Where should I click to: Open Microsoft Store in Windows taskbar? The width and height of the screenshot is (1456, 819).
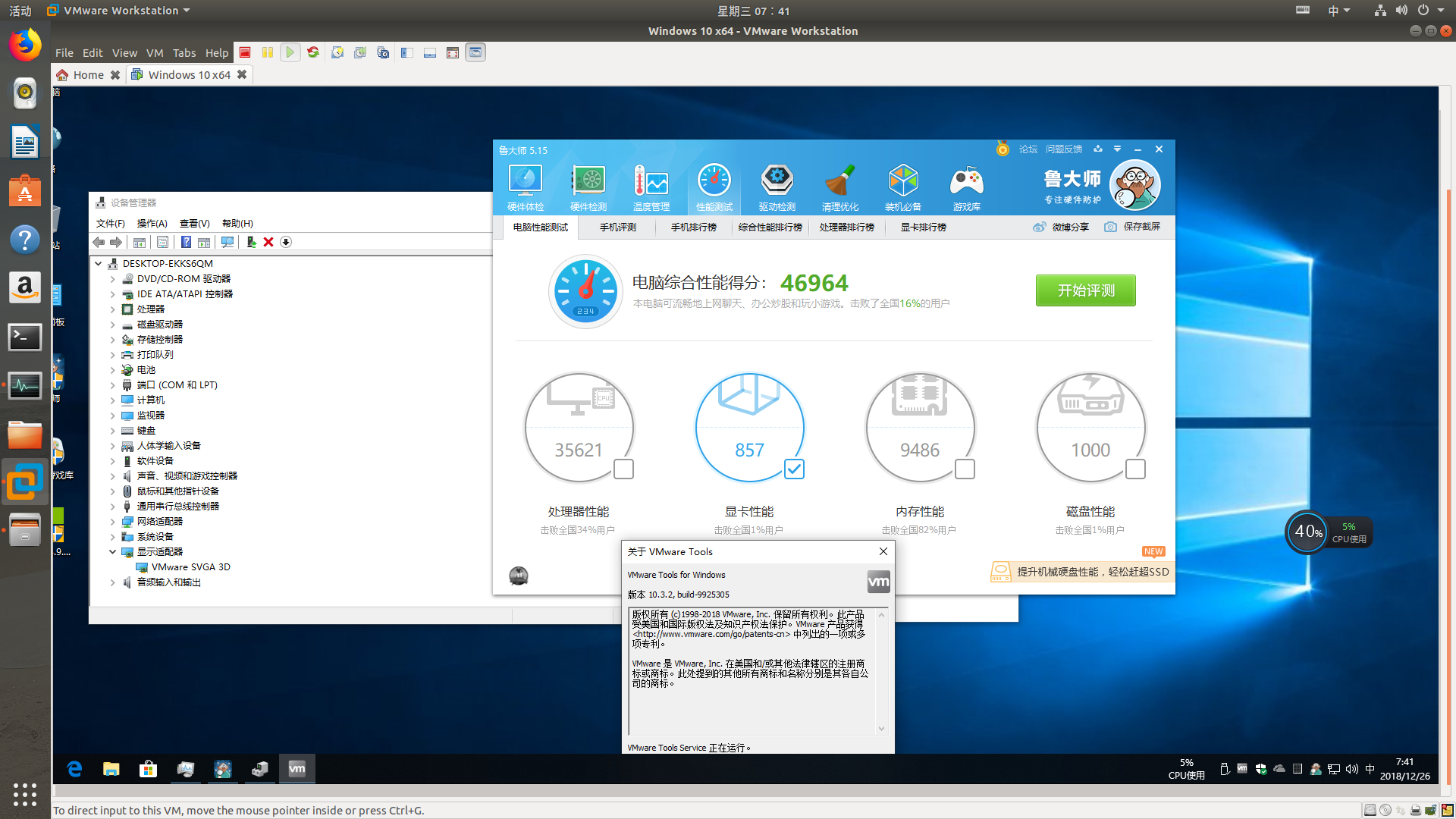(149, 769)
